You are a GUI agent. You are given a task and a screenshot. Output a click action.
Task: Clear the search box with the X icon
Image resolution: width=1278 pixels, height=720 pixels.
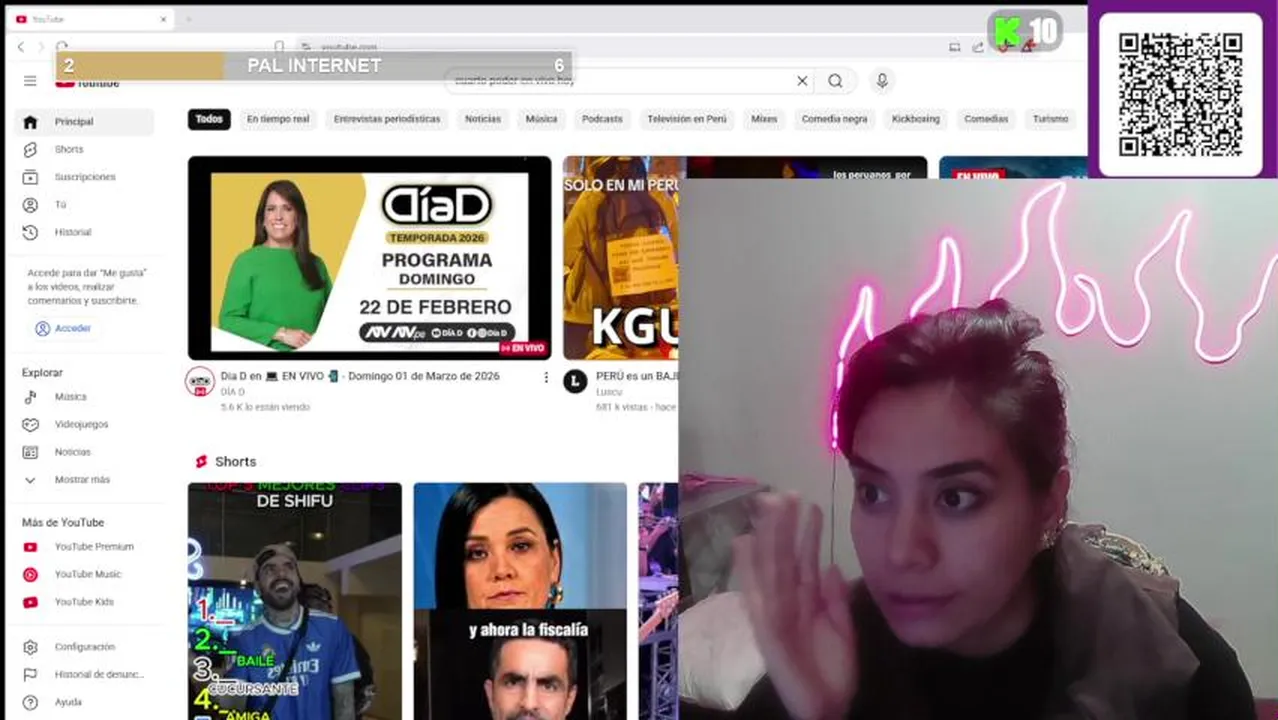[x=802, y=81]
